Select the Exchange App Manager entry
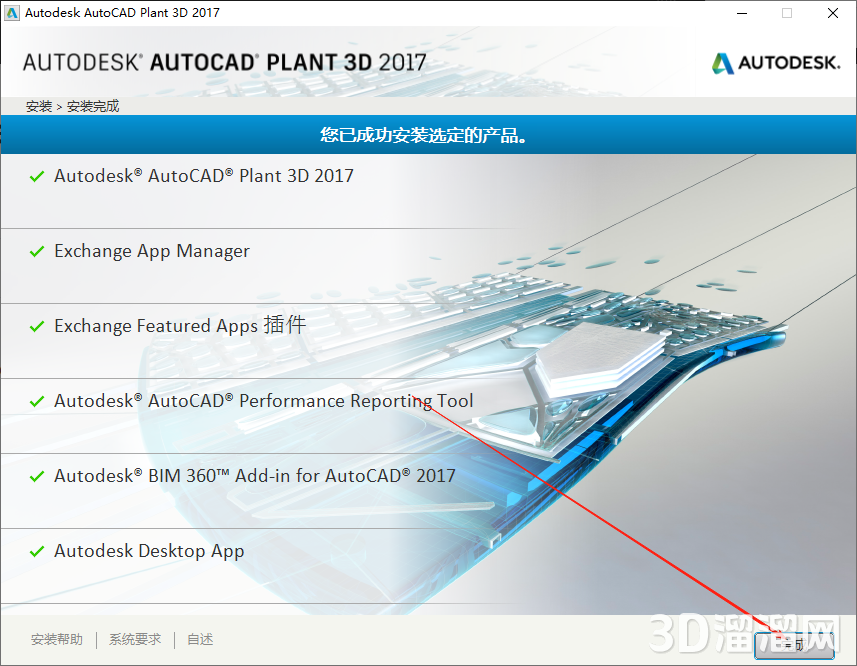Image resolution: width=857 pixels, height=666 pixels. pos(152,251)
